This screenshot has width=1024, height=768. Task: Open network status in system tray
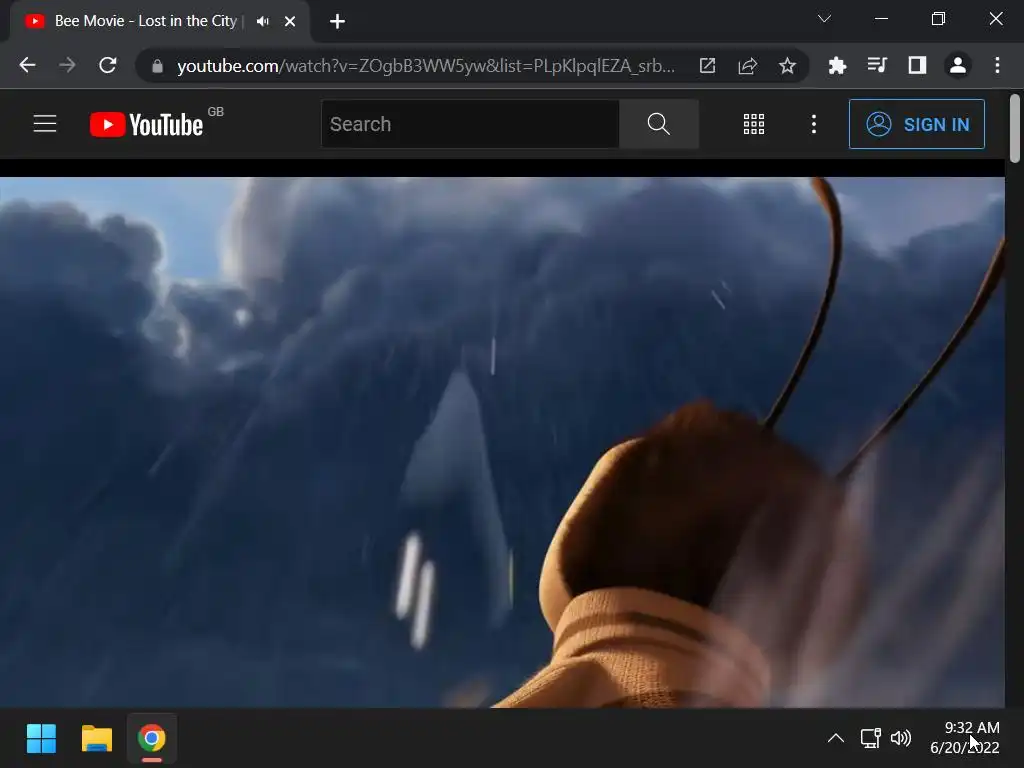[871, 739]
